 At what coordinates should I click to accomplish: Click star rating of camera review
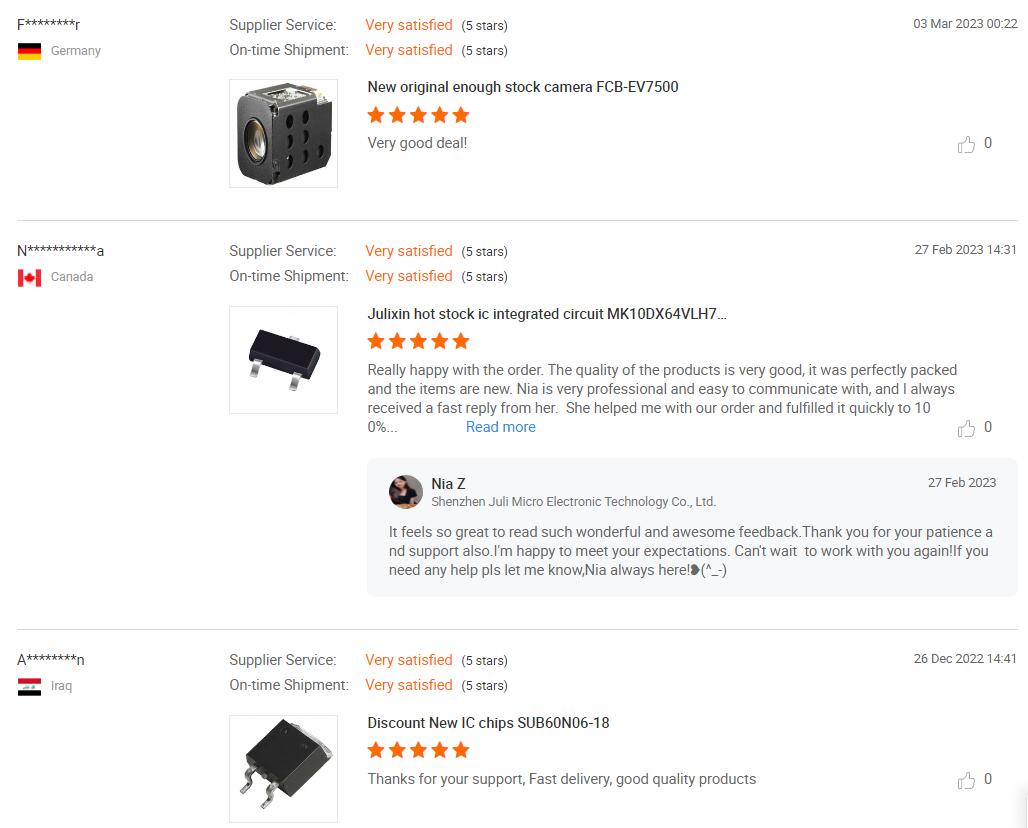pyautogui.click(x=418, y=115)
